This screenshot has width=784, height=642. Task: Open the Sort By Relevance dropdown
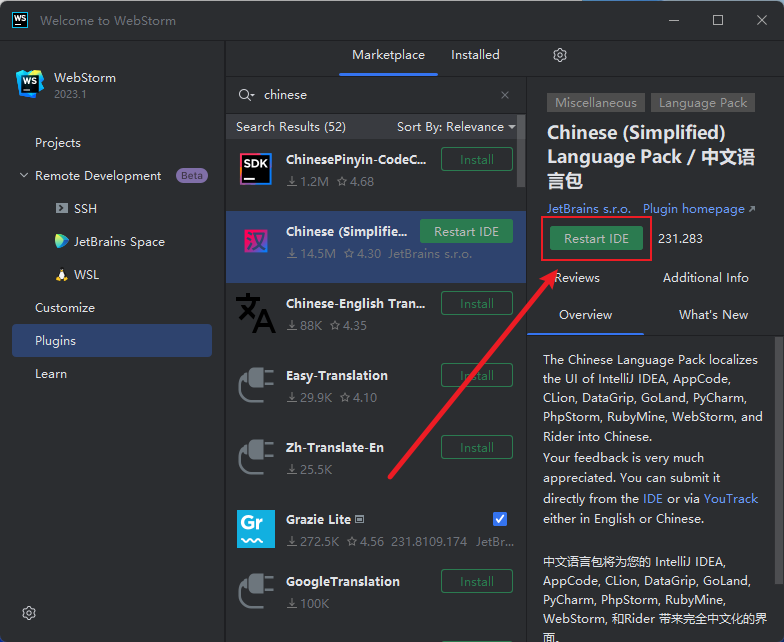(456, 127)
